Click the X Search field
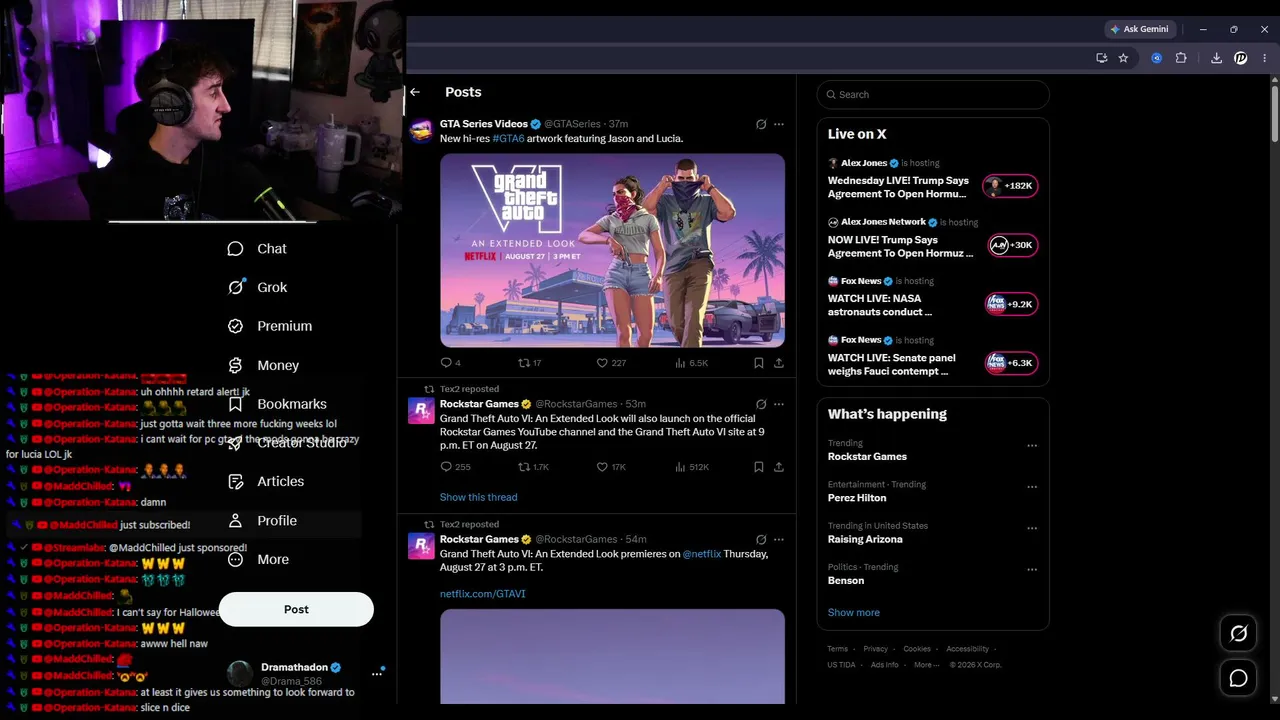 tap(933, 94)
